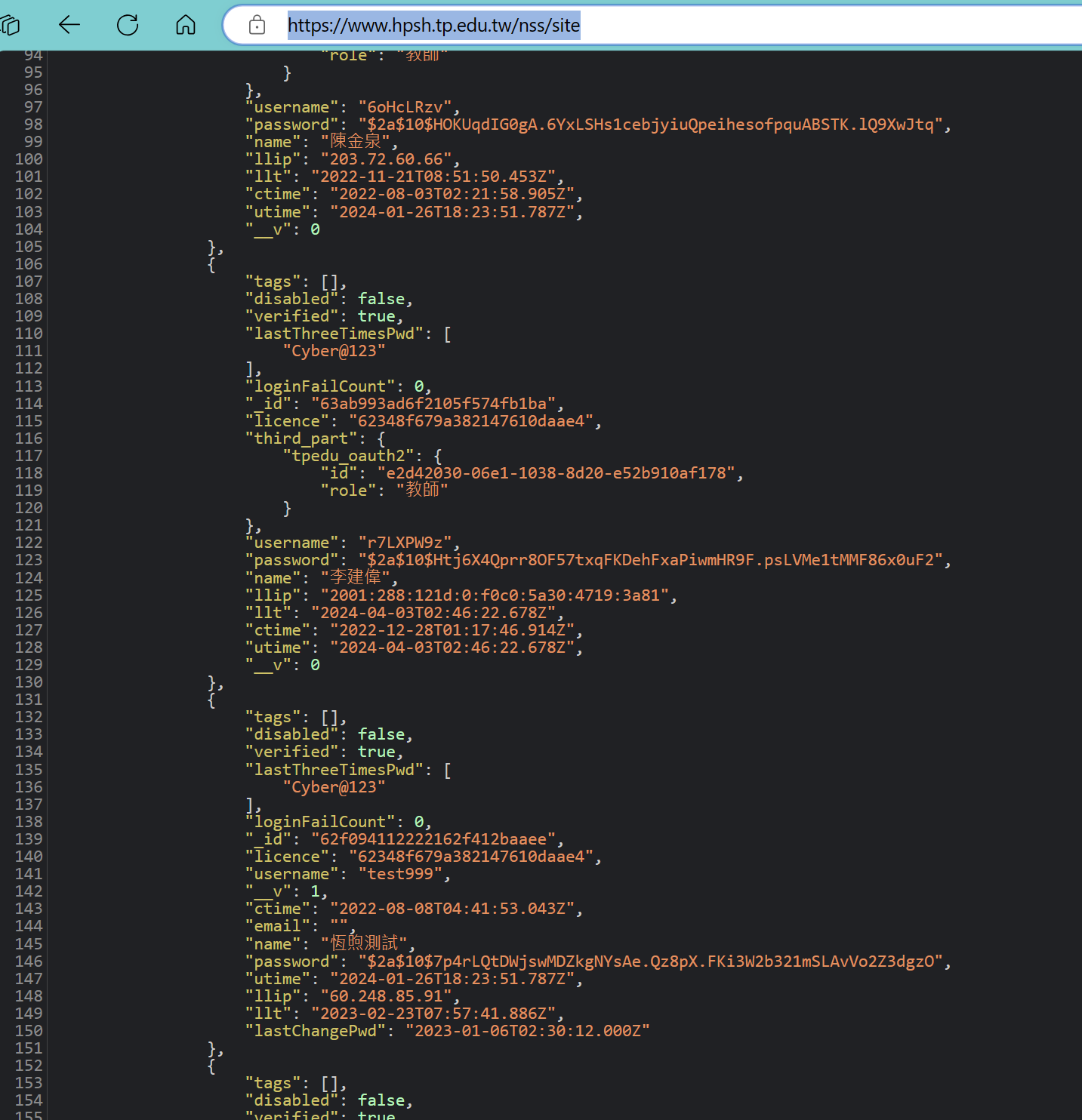
Task: Go to the browser home page
Action: click(x=186, y=25)
